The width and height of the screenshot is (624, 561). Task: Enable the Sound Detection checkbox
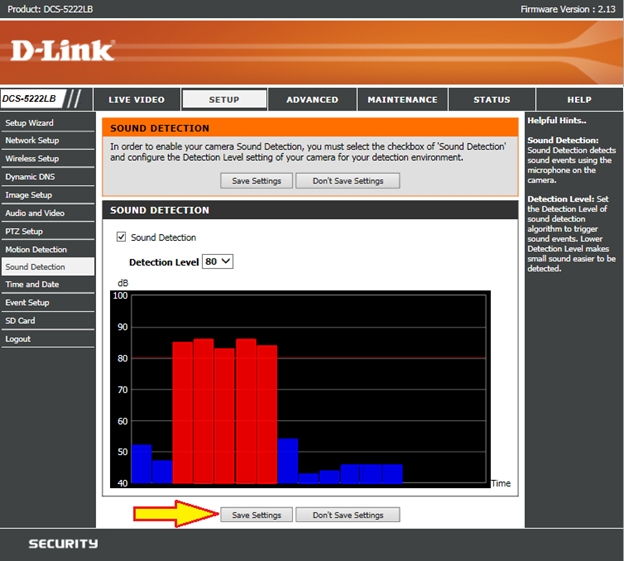click(x=122, y=237)
